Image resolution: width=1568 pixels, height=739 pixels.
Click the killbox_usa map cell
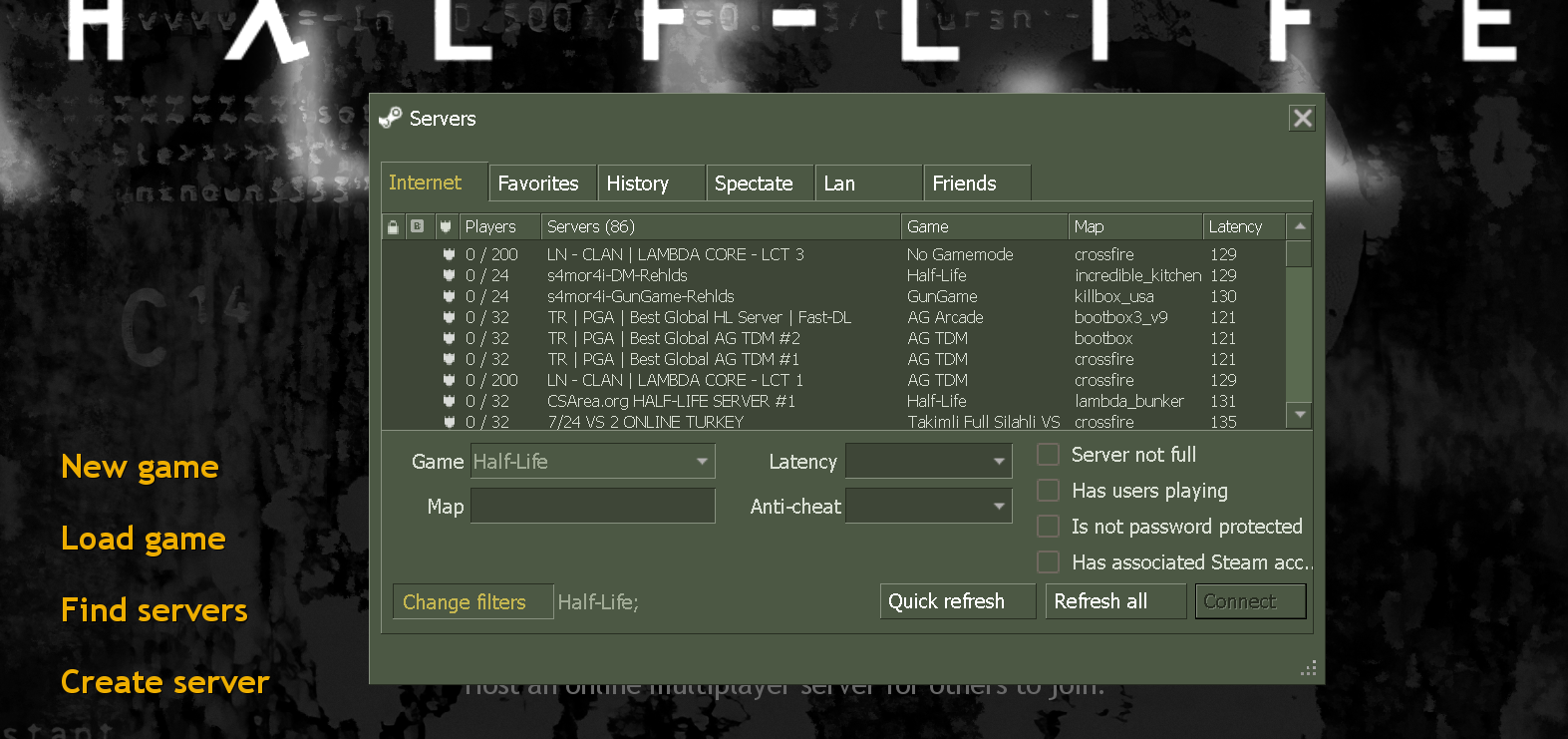tap(1114, 296)
